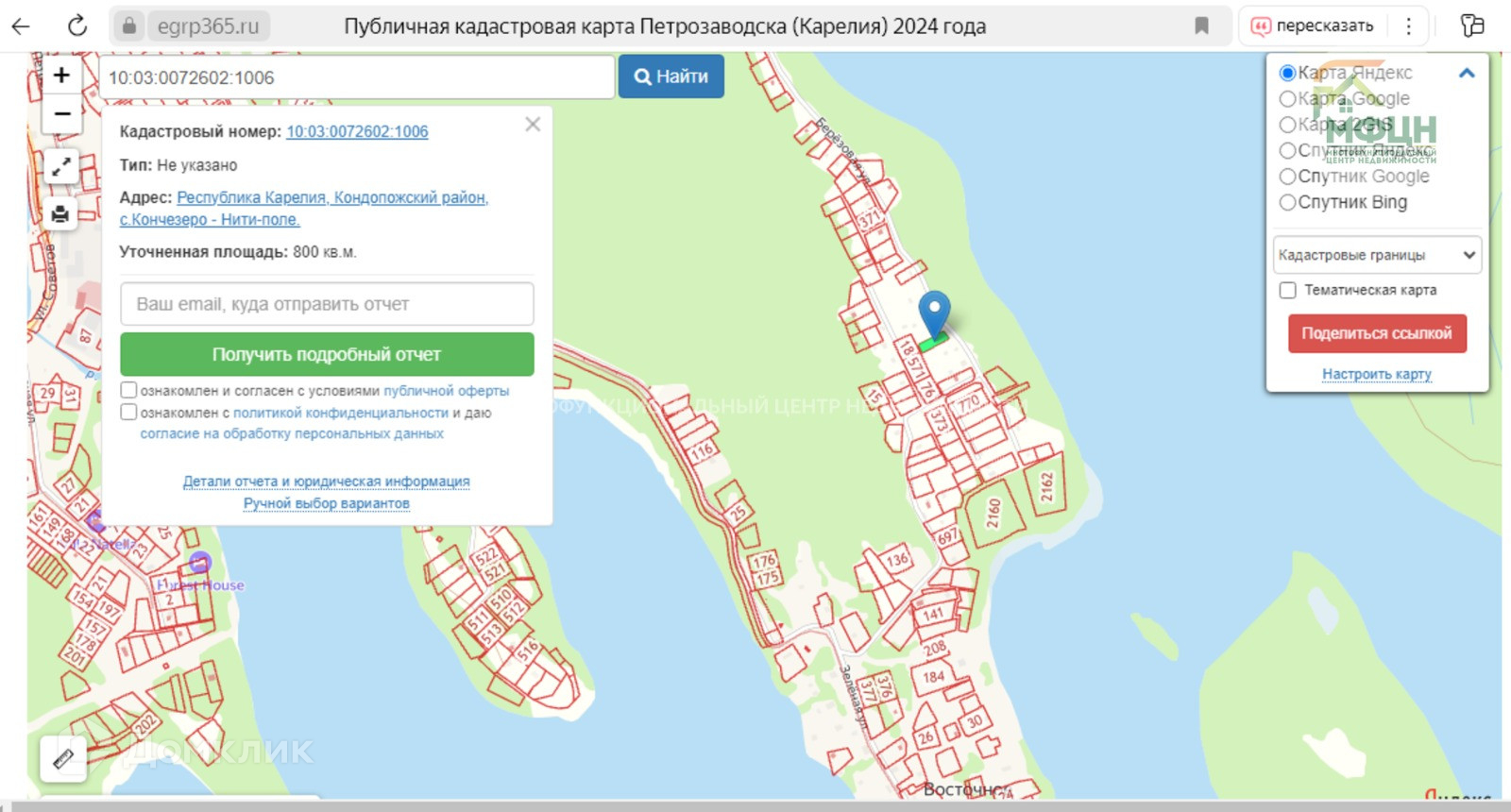This screenshot has width=1511, height=812.
Task: Select the Спутник Google radio option
Action: coord(1287,177)
